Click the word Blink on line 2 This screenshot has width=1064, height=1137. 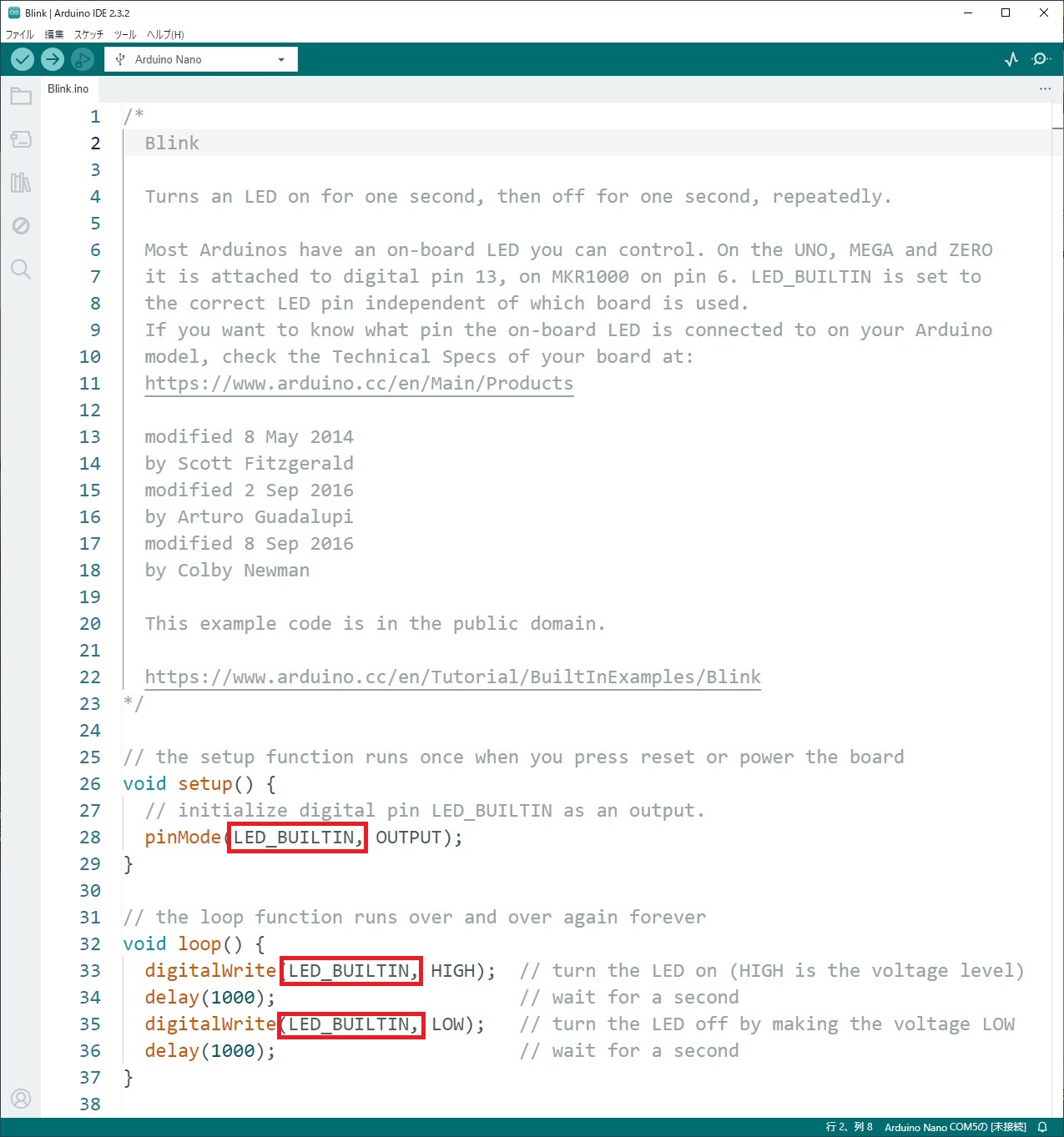click(172, 143)
